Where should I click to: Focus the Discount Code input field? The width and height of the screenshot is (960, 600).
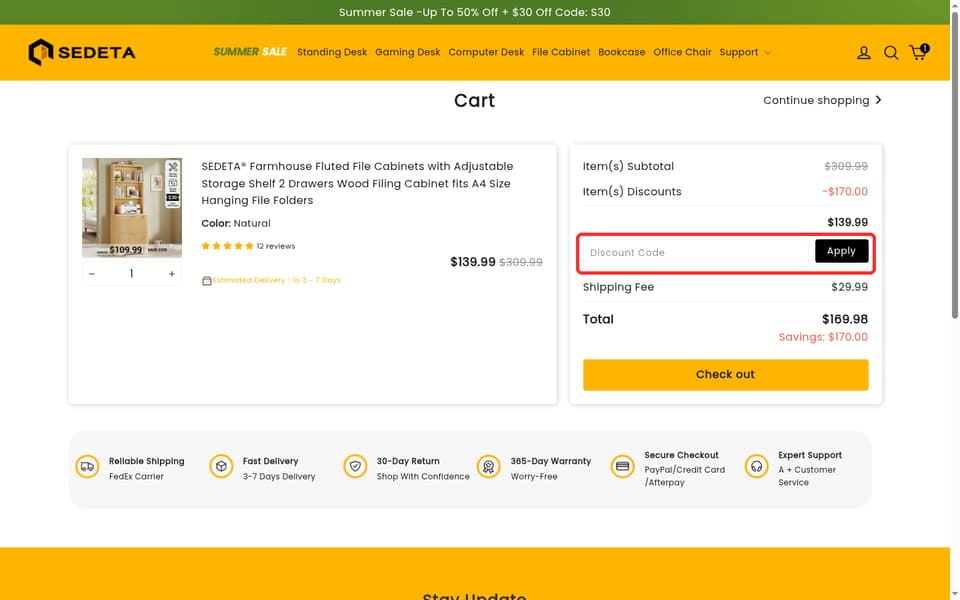(696, 252)
